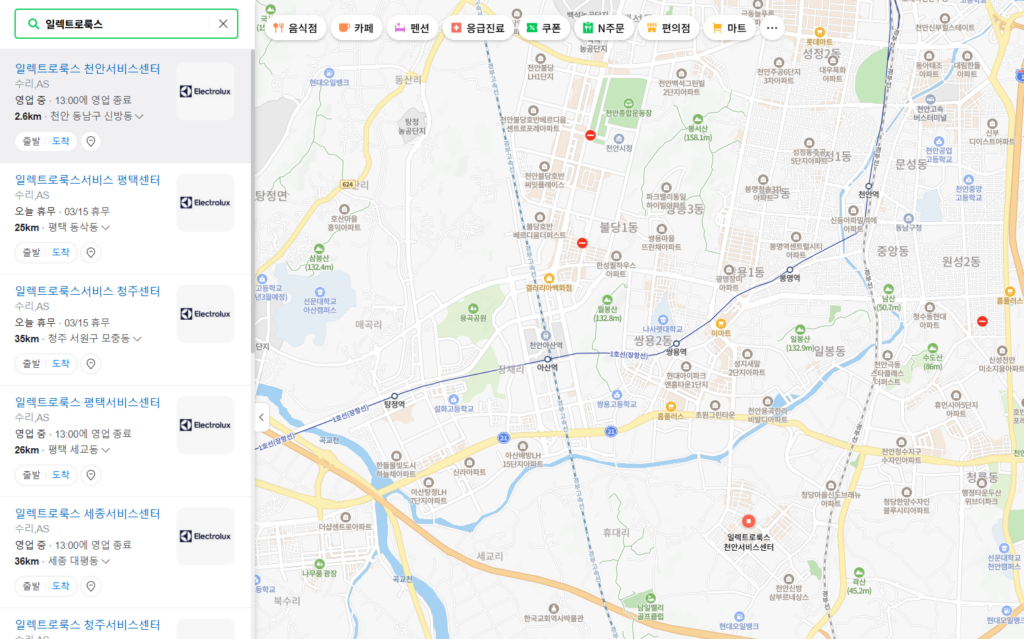Click the 나사렛대학교 map icon
Image resolution: width=1024 pixels, height=639 pixels.
(663, 320)
